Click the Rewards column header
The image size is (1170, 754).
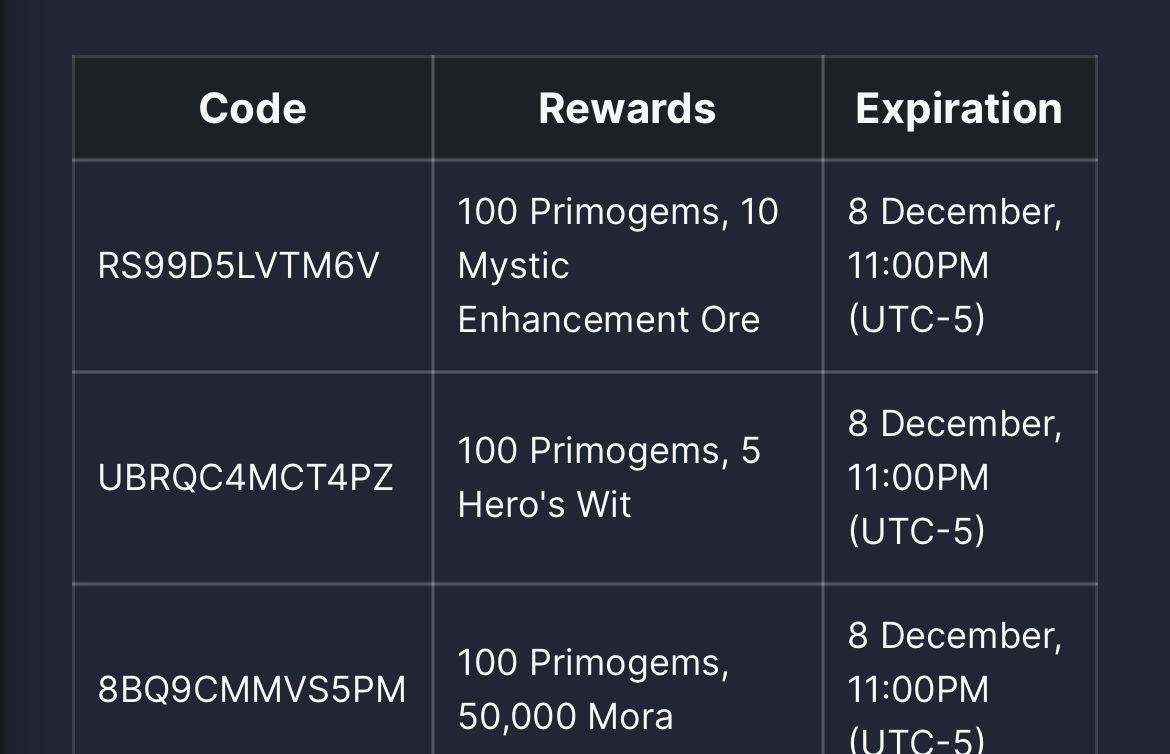click(x=627, y=108)
